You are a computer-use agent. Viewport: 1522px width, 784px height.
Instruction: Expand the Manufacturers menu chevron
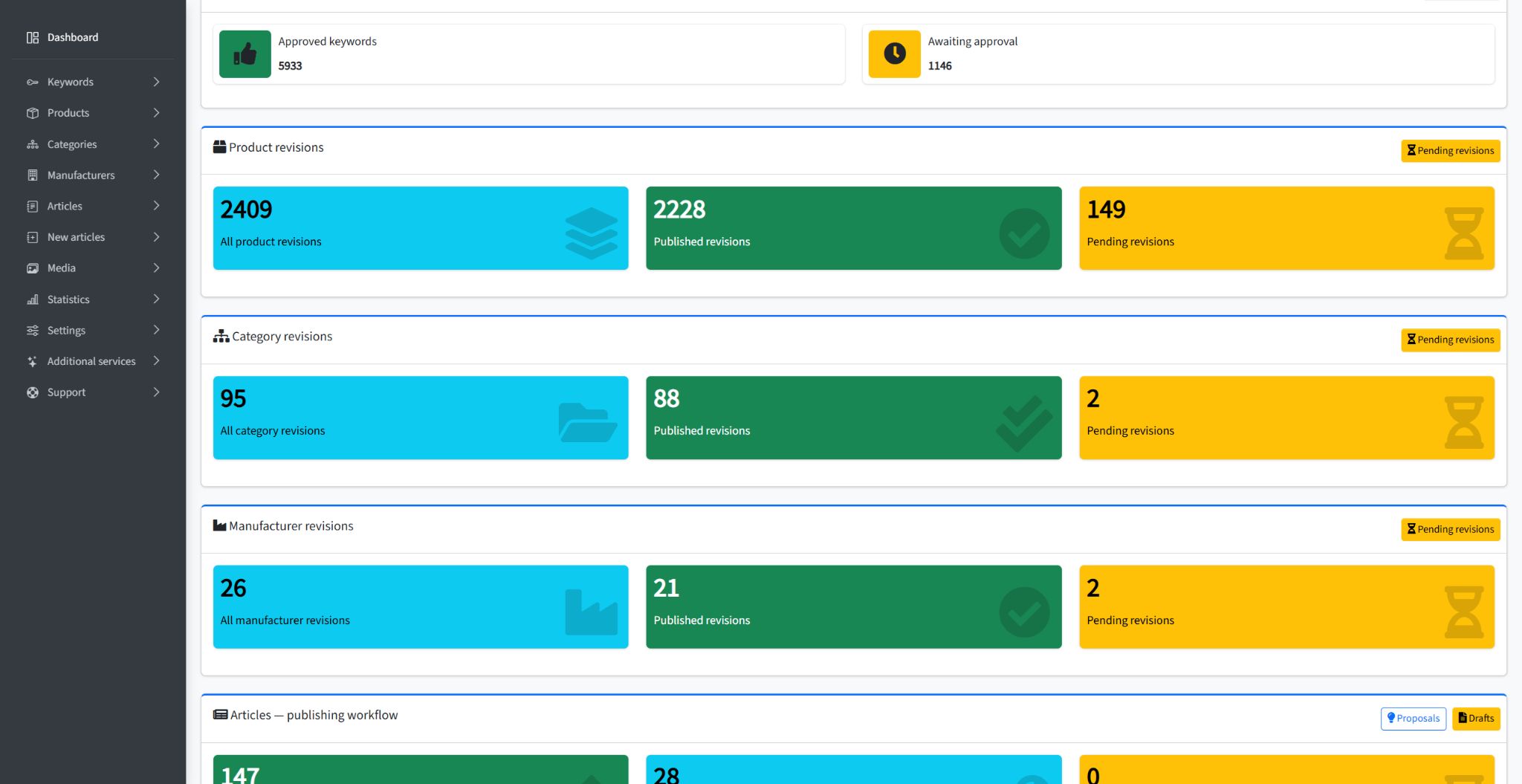point(156,175)
